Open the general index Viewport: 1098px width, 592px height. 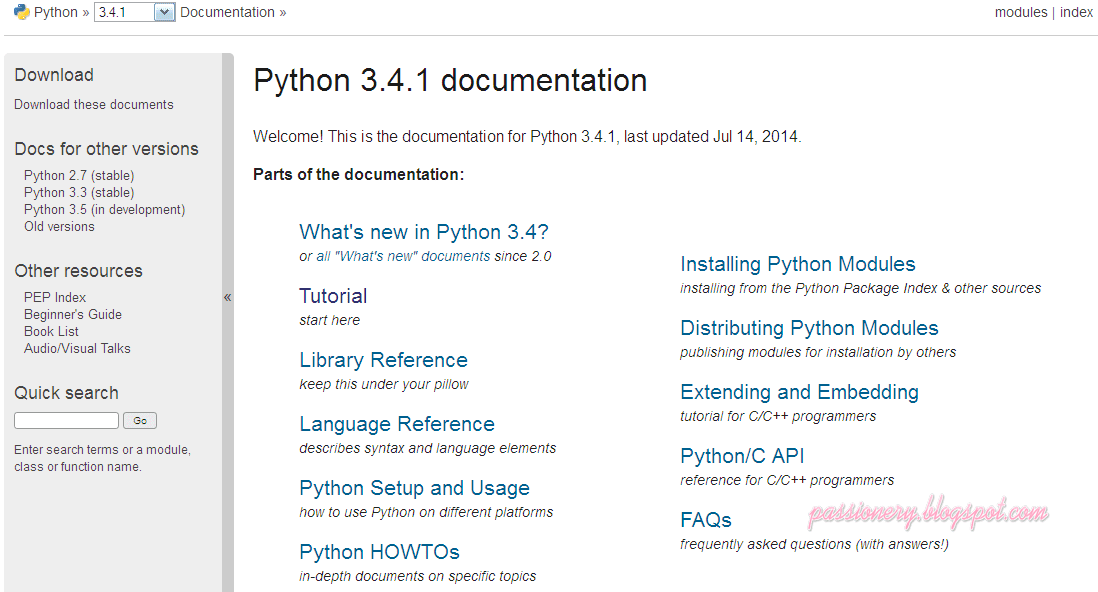pyautogui.click(x=1076, y=12)
